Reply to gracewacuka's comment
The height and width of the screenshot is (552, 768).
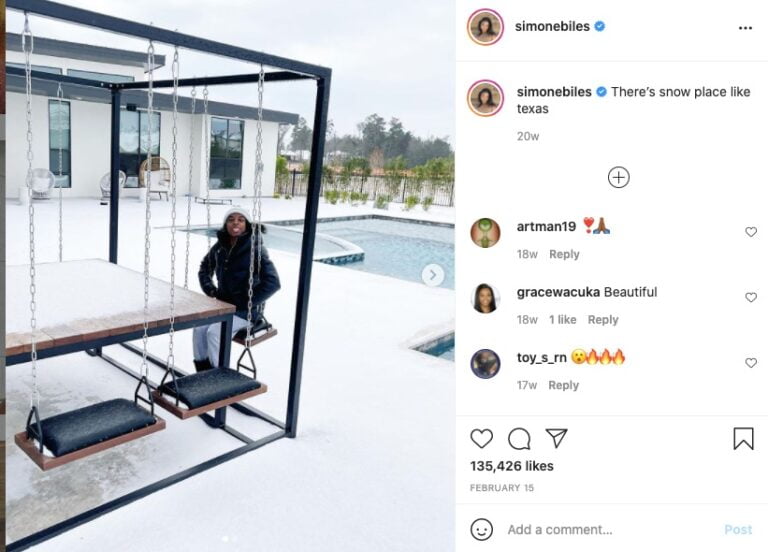(x=603, y=320)
